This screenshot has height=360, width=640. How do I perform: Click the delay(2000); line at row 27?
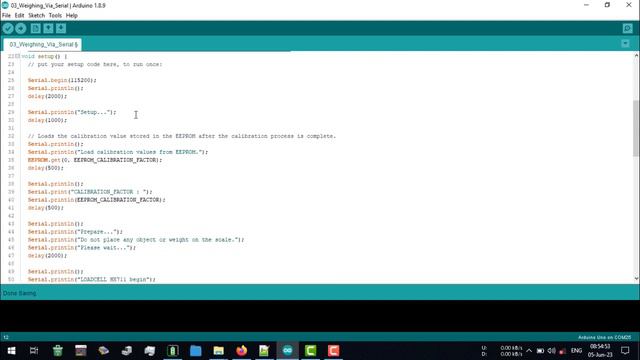(47, 96)
